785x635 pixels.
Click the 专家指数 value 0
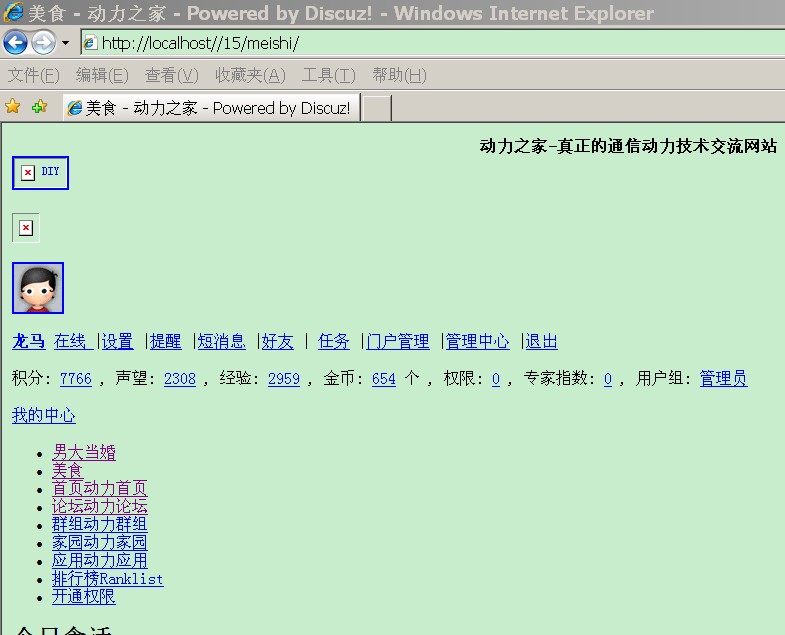pos(608,379)
